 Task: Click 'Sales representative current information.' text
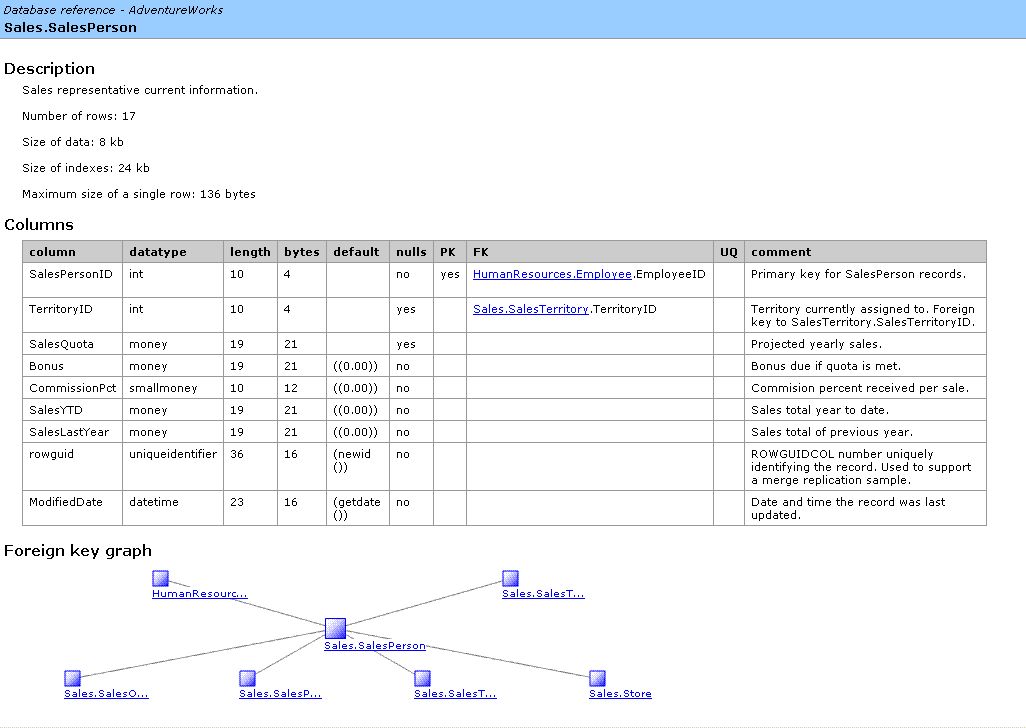(140, 90)
